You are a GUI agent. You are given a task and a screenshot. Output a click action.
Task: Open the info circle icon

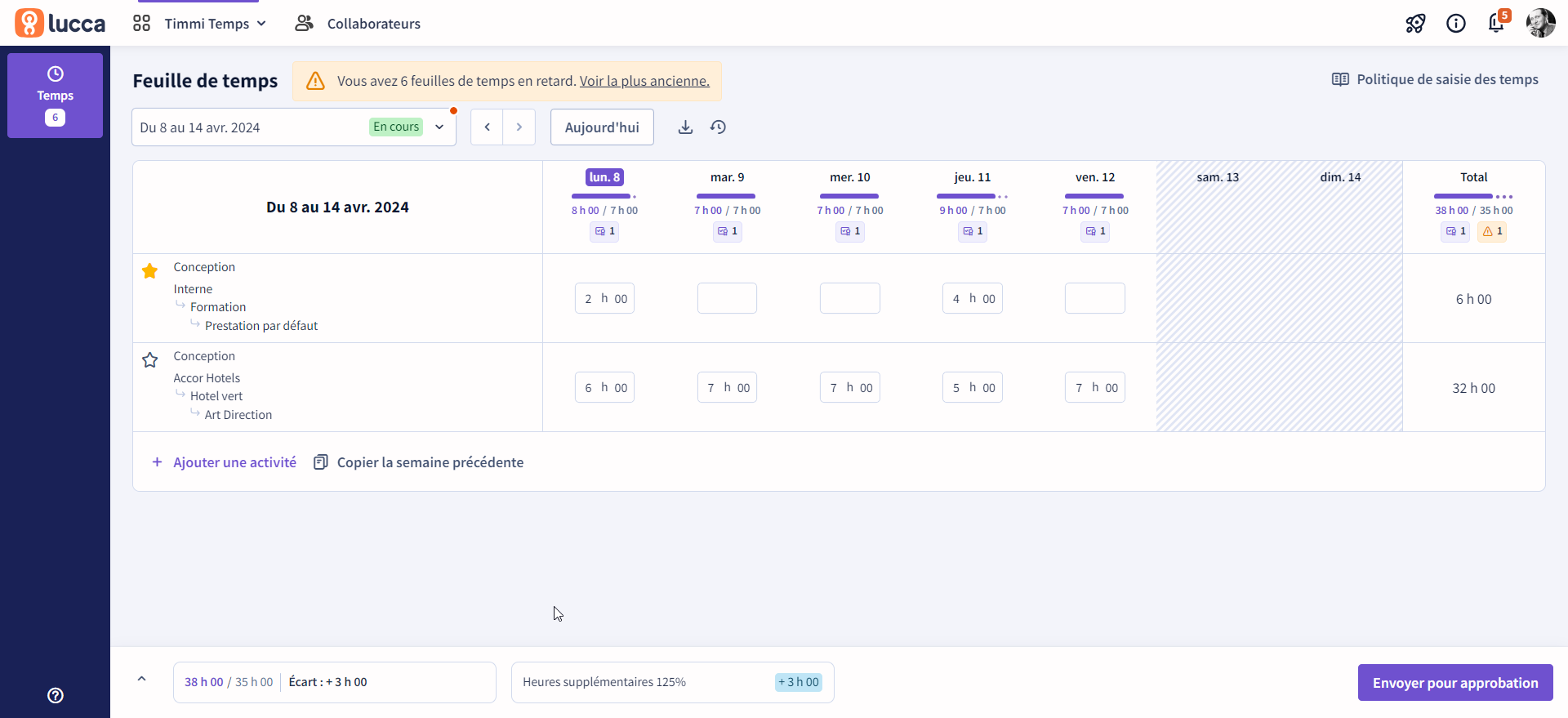(x=1455, y=24)
